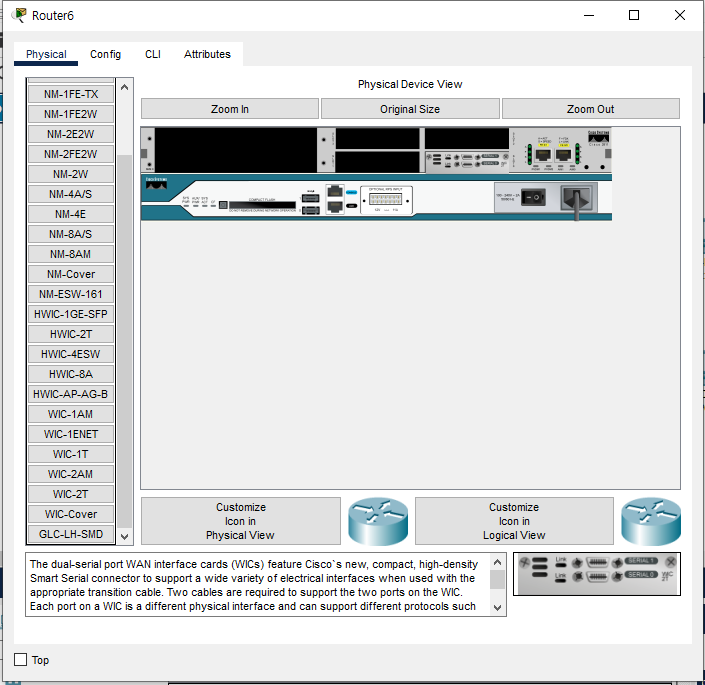Open the CLI tab
Viewport: 705px width, 685px height.
point(152,54)
